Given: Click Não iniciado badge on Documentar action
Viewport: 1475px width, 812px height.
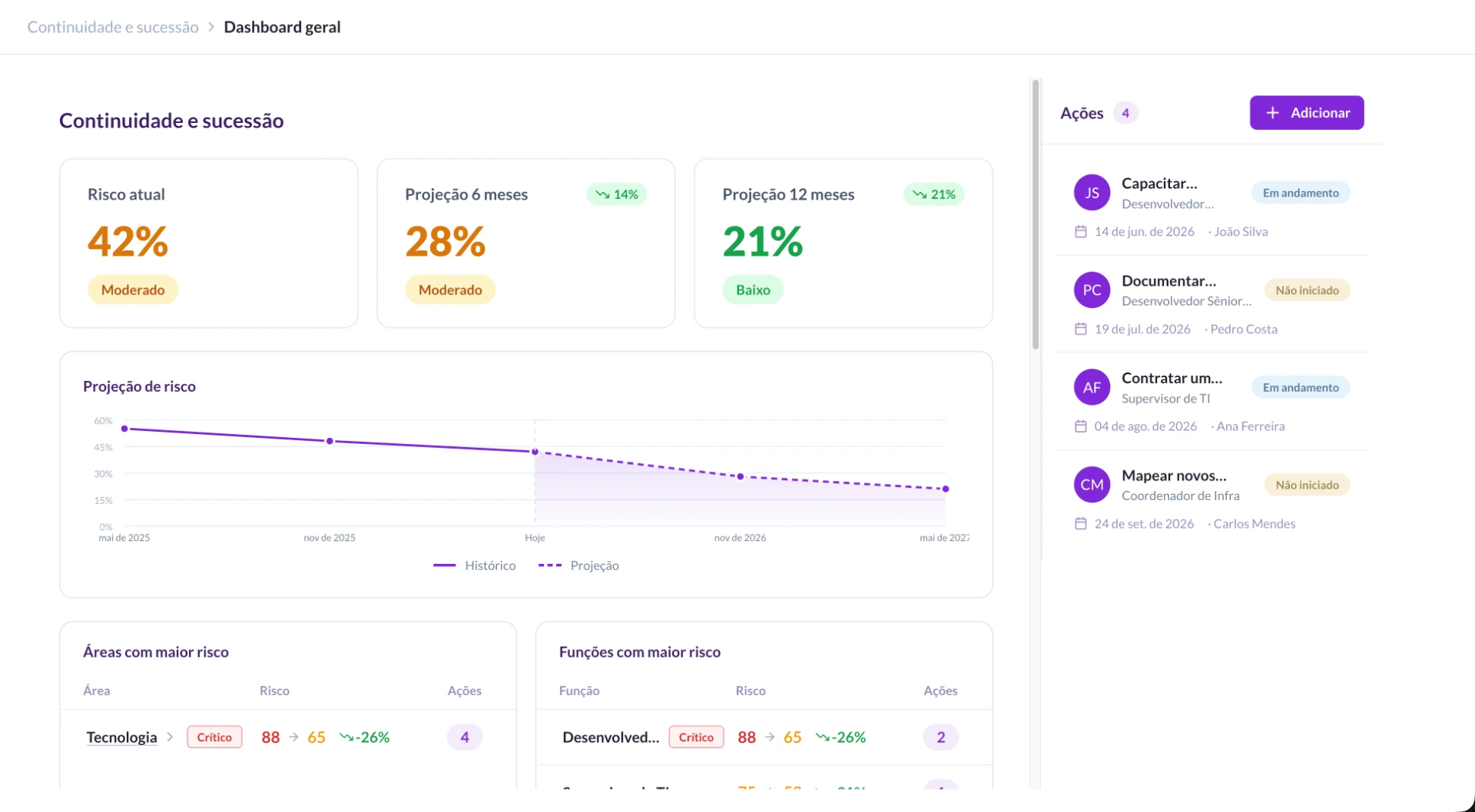Looking at the screenshot, I should pyautogui.click(x=1307, y=290).
